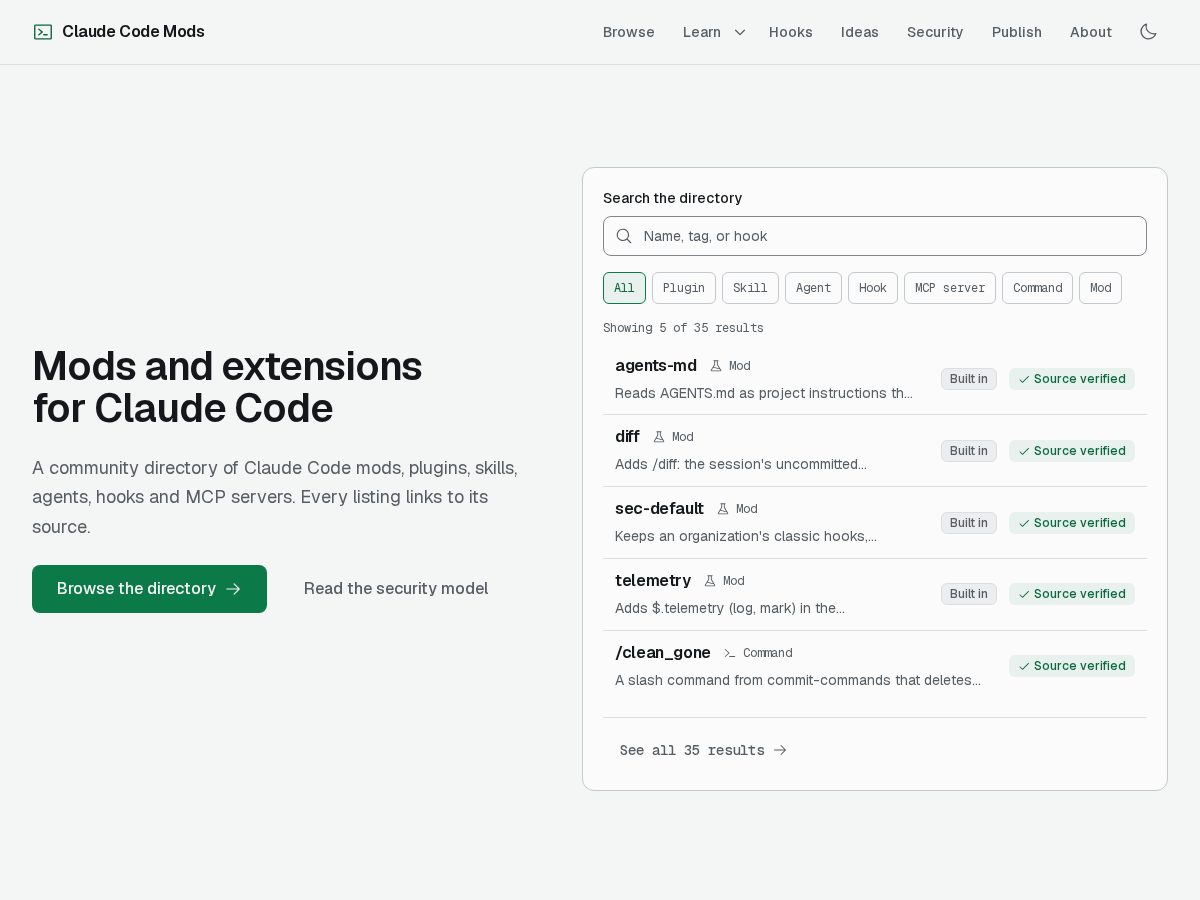Click the Browse the directory button
Screen dimensions: 1200x900
[x=149, y=589]
